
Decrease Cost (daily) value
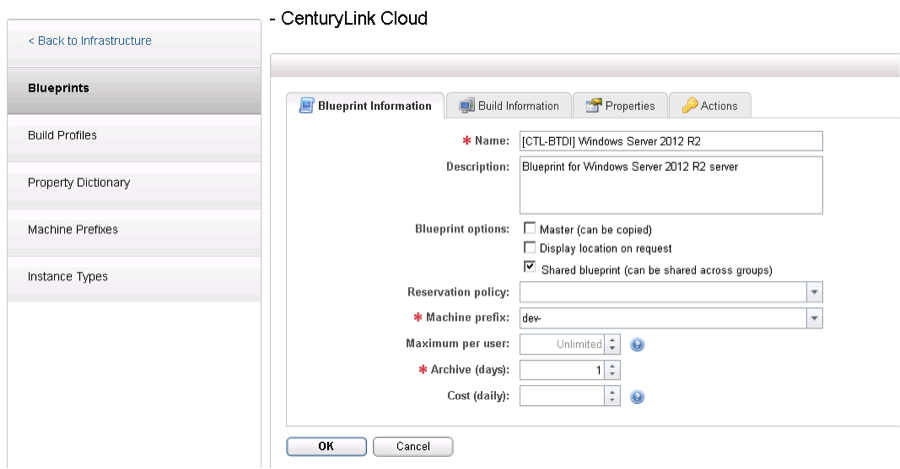click(612, 401)
